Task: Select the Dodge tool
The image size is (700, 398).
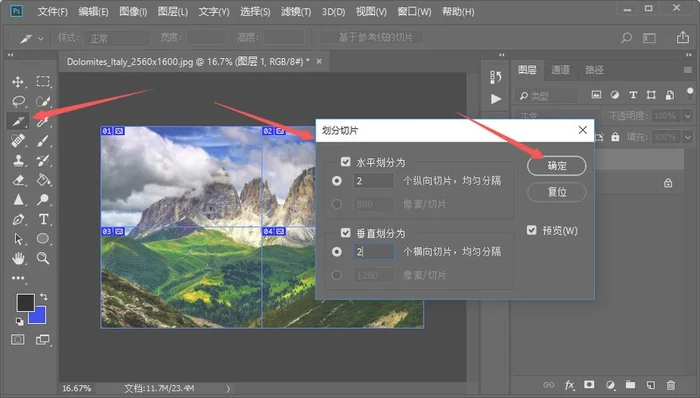Action: pos(43,199)
